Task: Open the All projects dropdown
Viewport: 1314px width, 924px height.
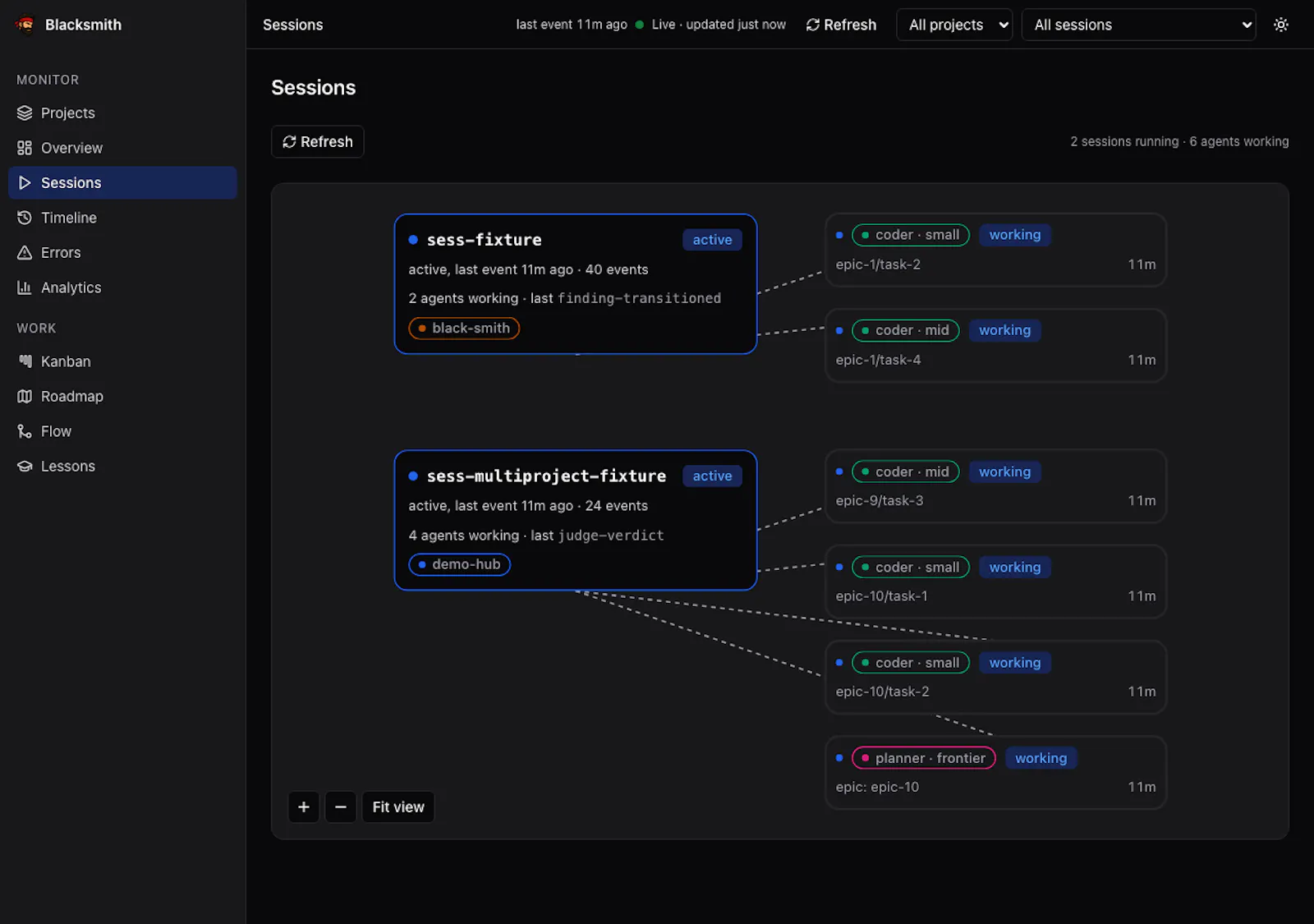Action: [x=954, y=25]
